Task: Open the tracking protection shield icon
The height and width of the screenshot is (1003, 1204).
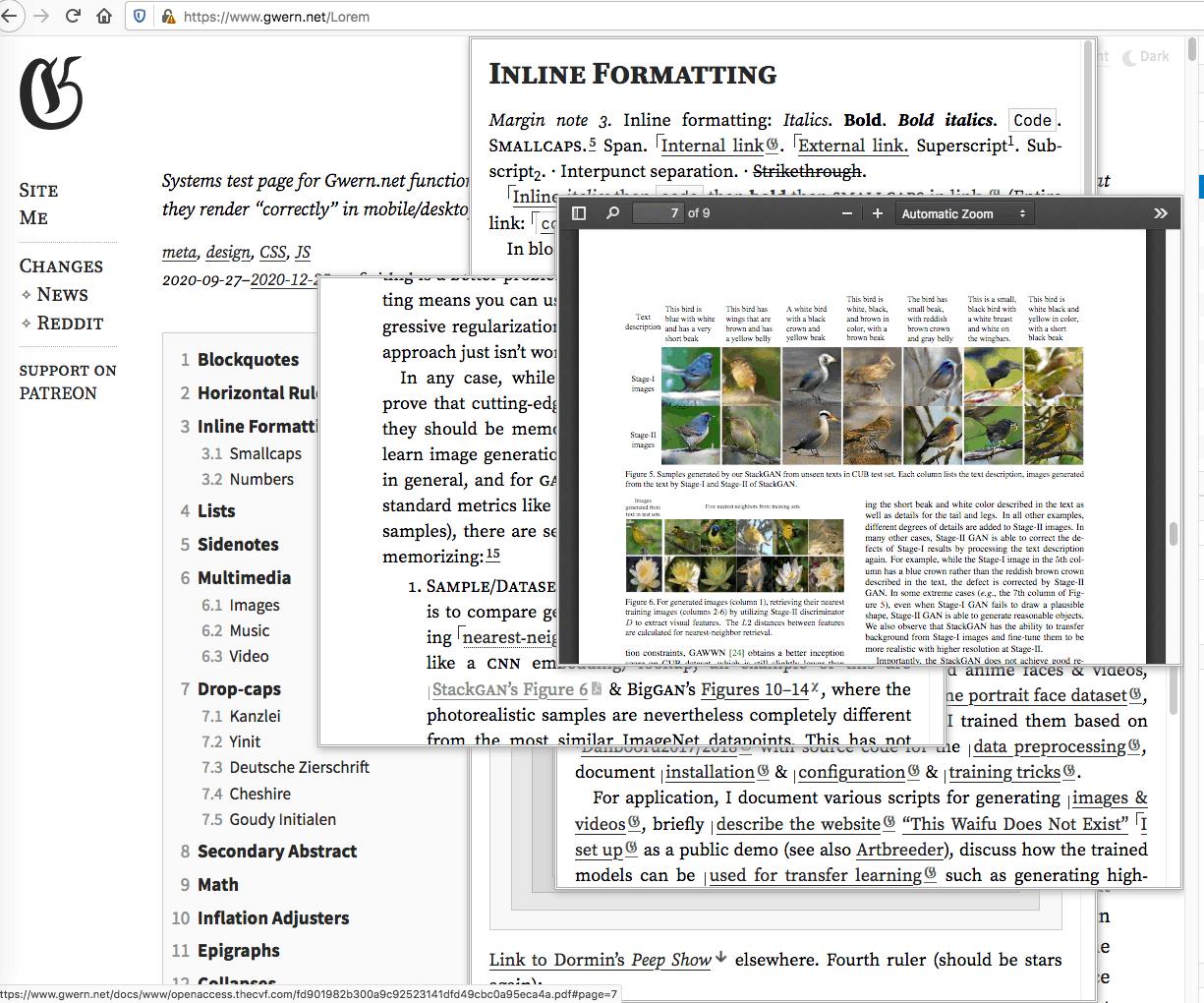Action: (x=140, y=17)
